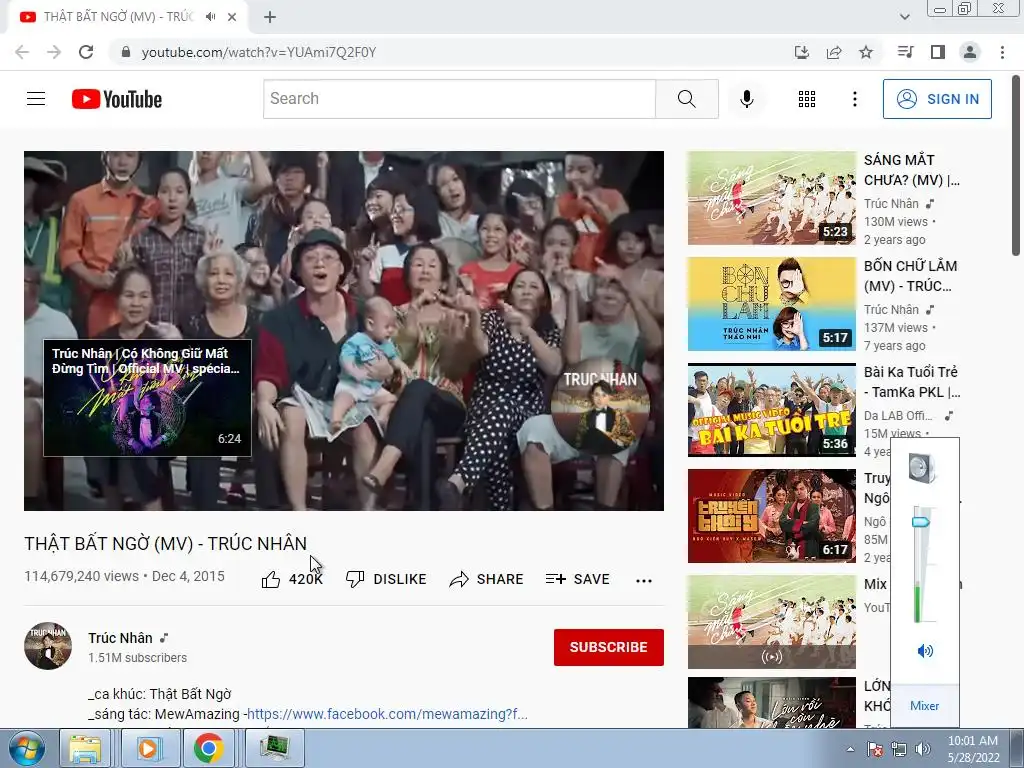Open the Truyền Thái Y video thumbnail

(x=771, y=516)
